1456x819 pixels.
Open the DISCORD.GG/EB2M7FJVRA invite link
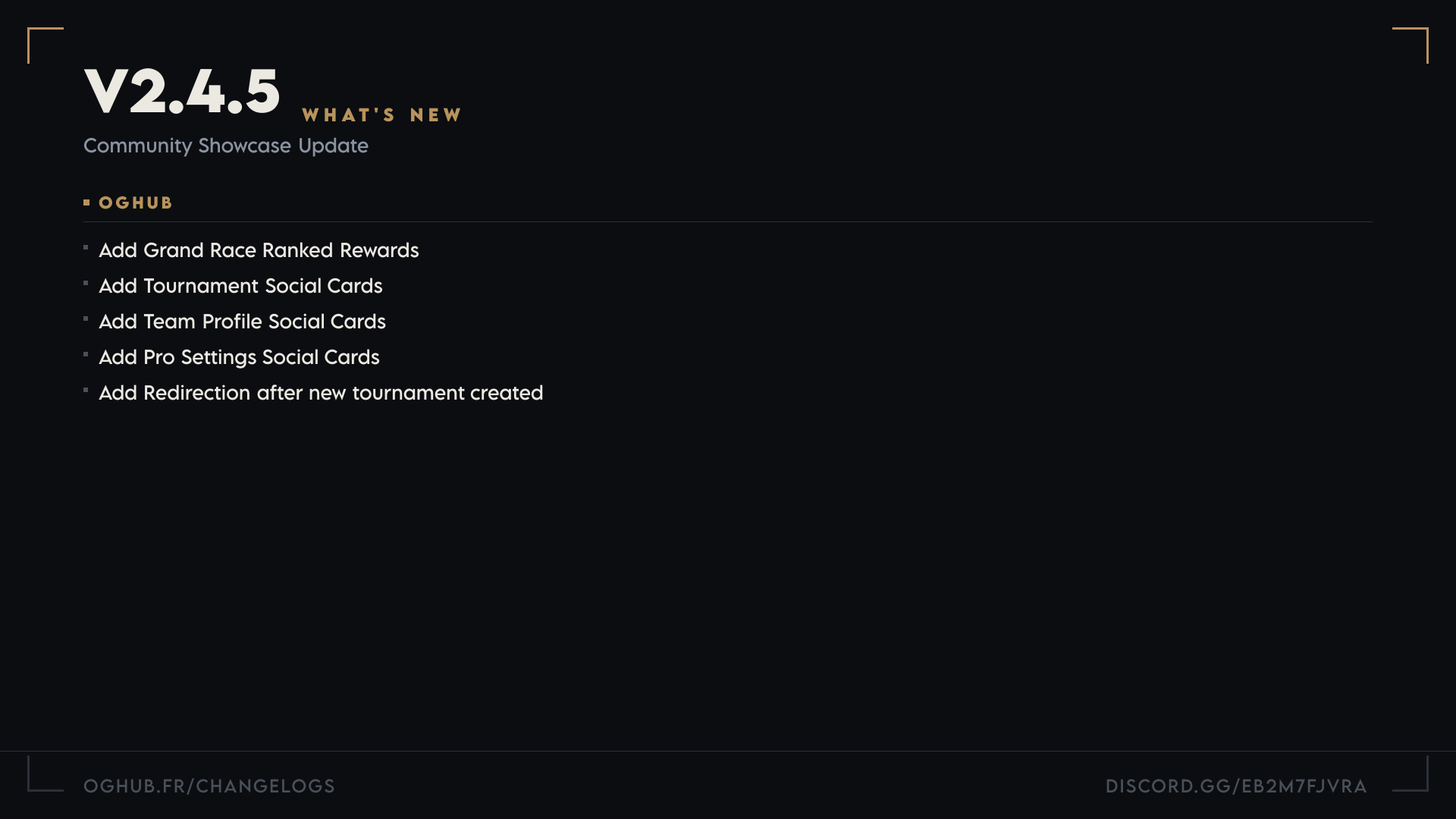tap(1236, 786)
